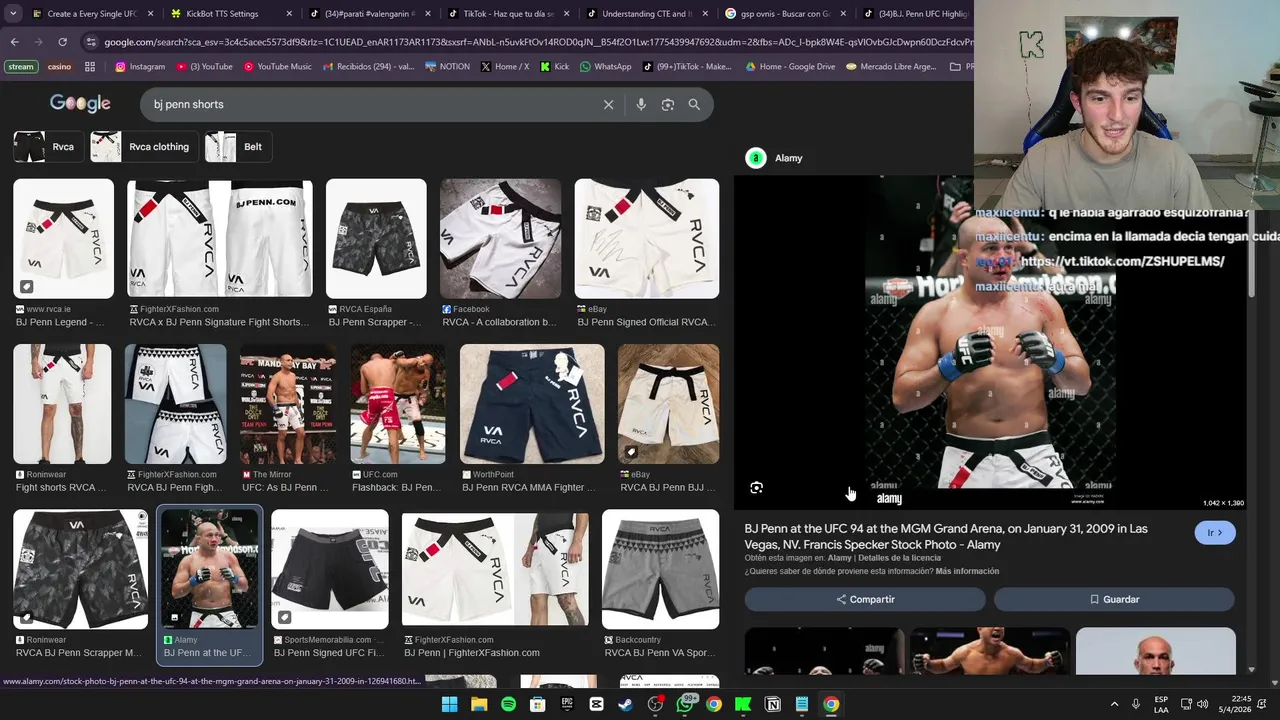
Task: Open Steam from the taskbar
Action: (626, 704)
